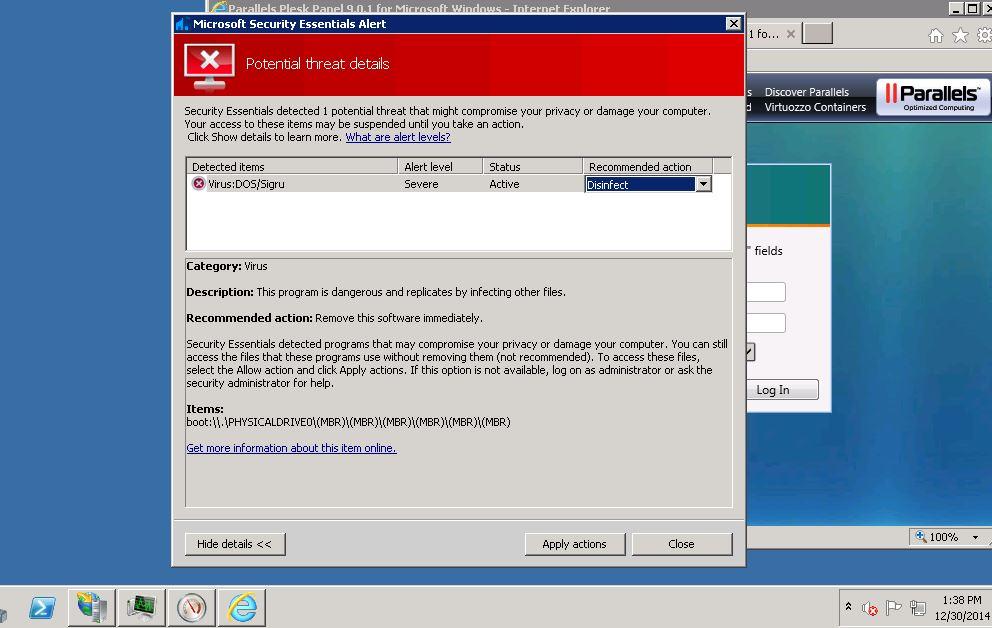The height and width of the screenshot is (628, 992).
Task: Sort by the Status column header
Action: pos(533,166)
